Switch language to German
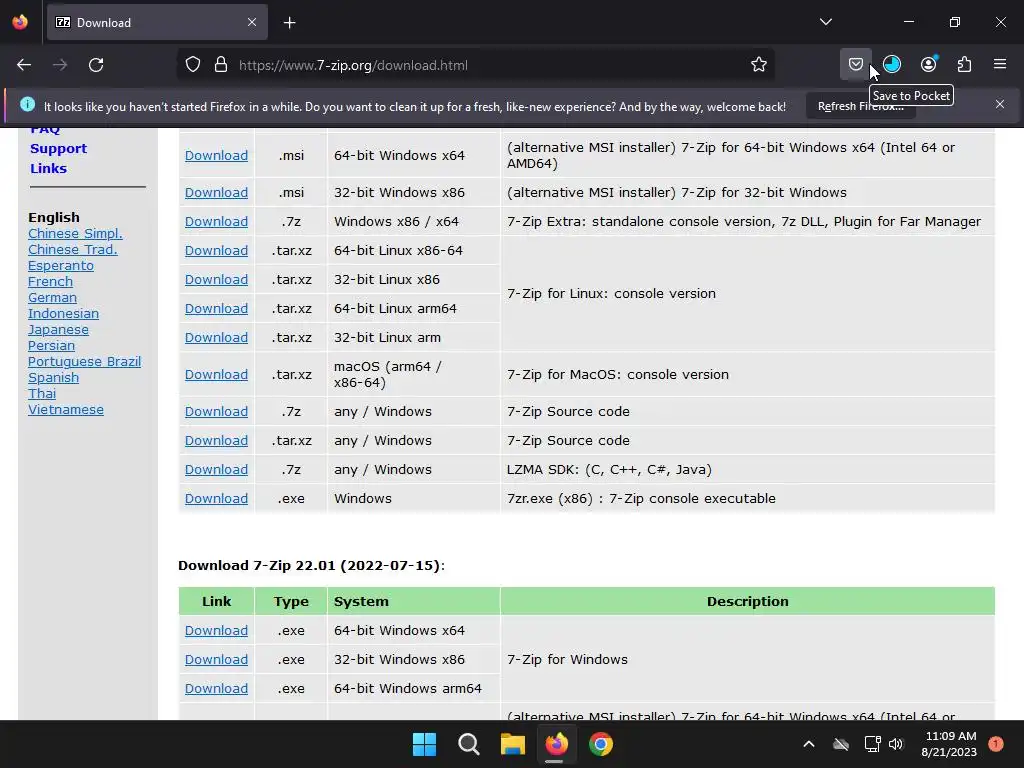1024x768 pixels. click(52, 298)
